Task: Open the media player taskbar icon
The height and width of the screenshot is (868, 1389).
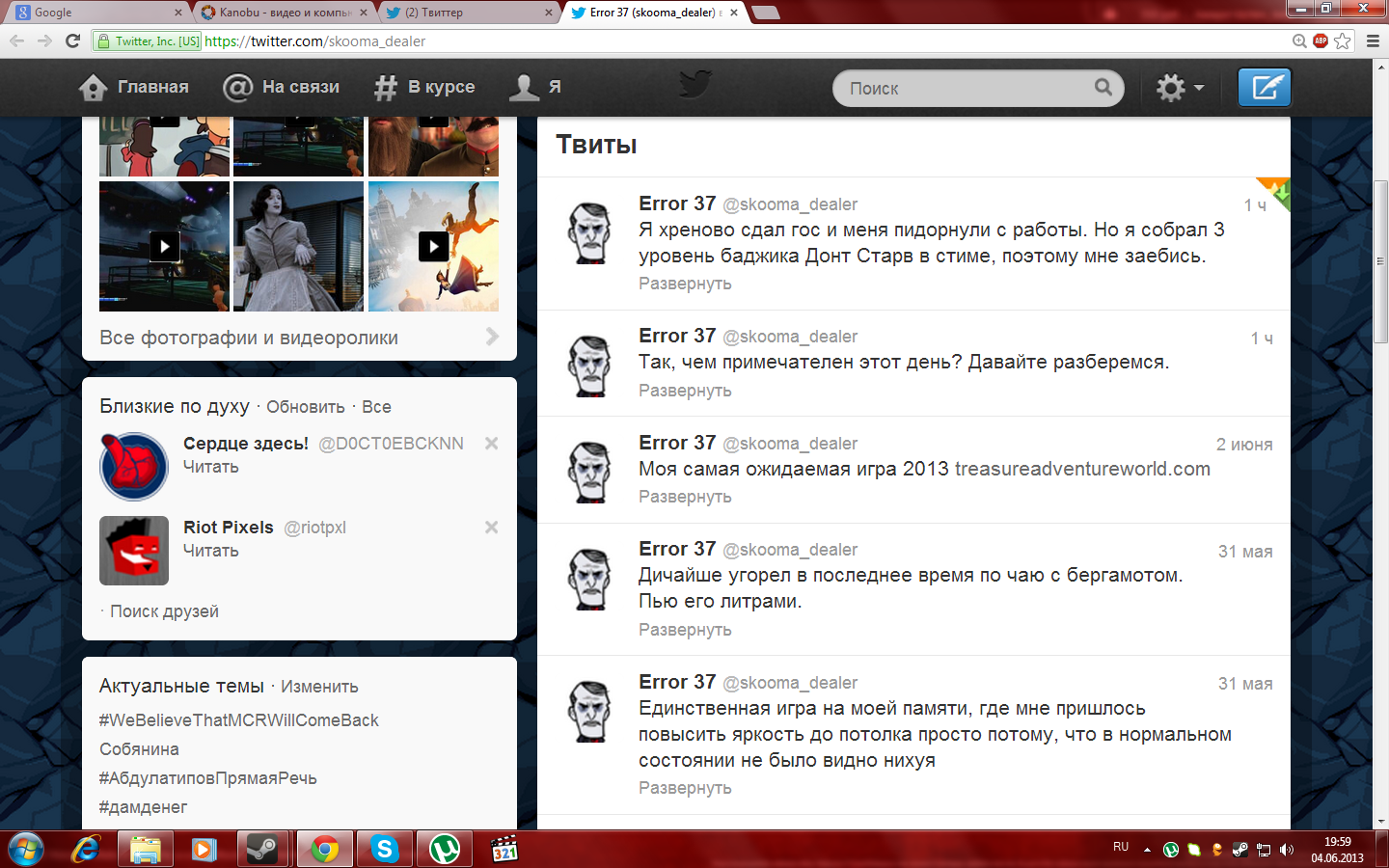Action: 204,849
